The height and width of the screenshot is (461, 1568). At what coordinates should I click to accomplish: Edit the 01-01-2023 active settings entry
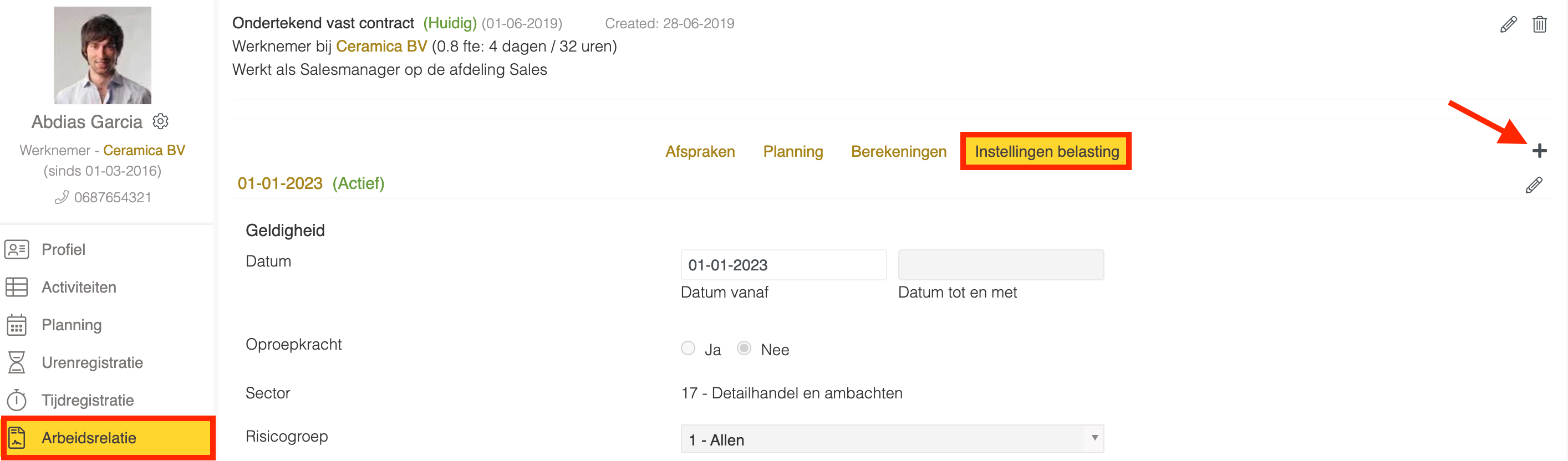(x=1533, y=185)
